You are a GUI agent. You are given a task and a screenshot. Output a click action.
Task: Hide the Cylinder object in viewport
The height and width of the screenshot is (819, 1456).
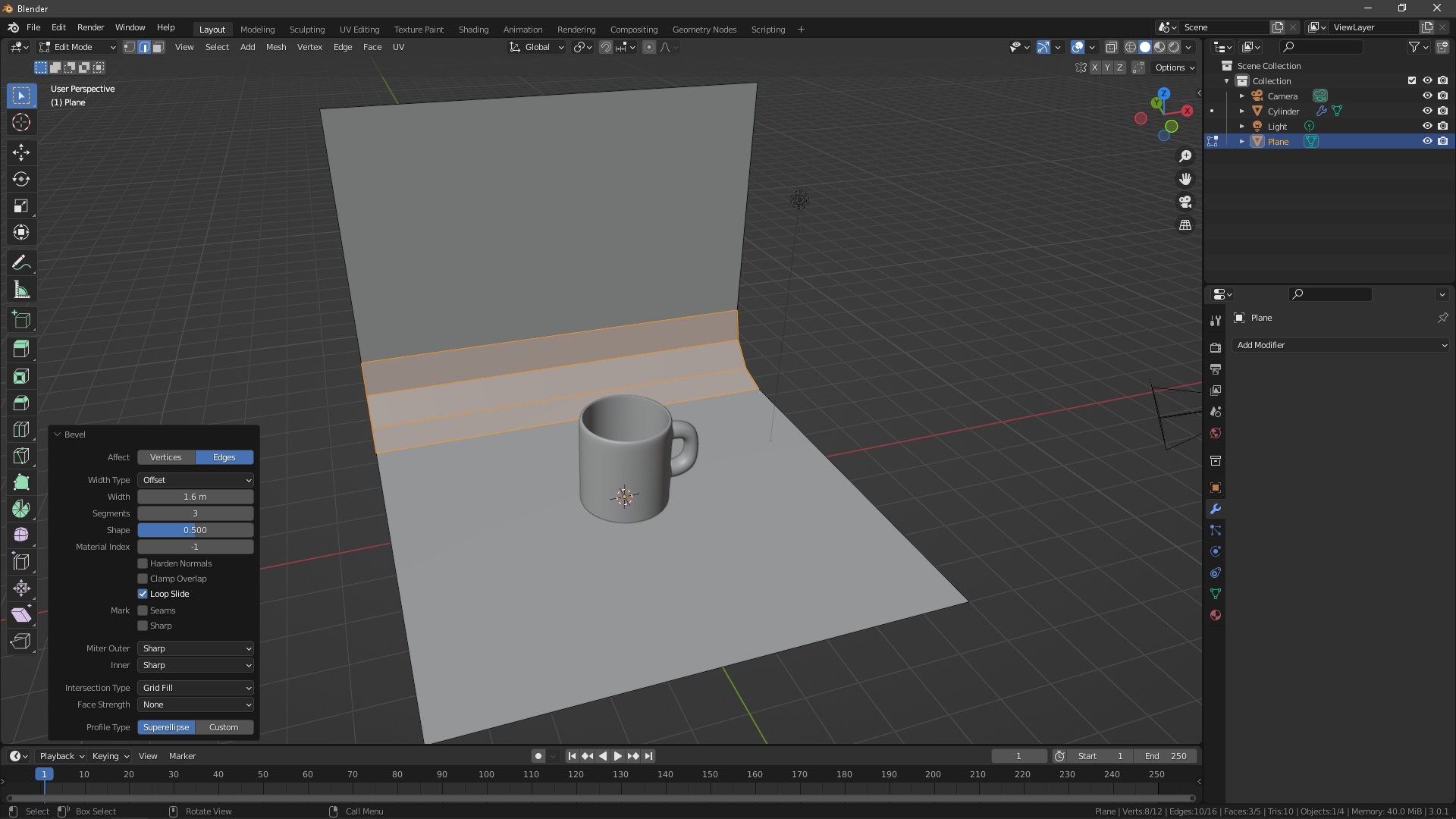[x=1426, y=111]
